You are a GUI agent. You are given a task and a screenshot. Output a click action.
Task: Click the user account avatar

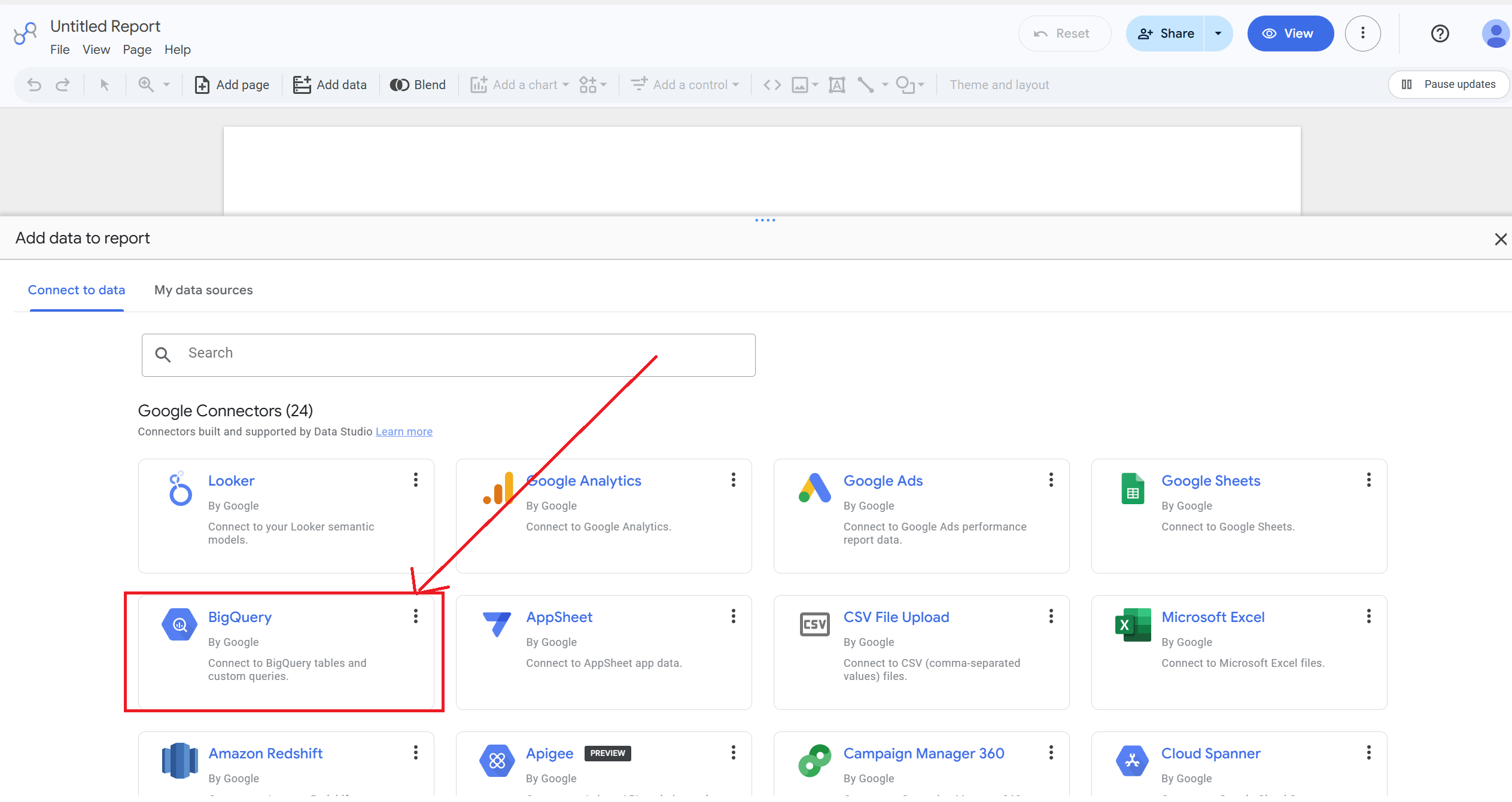point(1496,33)
